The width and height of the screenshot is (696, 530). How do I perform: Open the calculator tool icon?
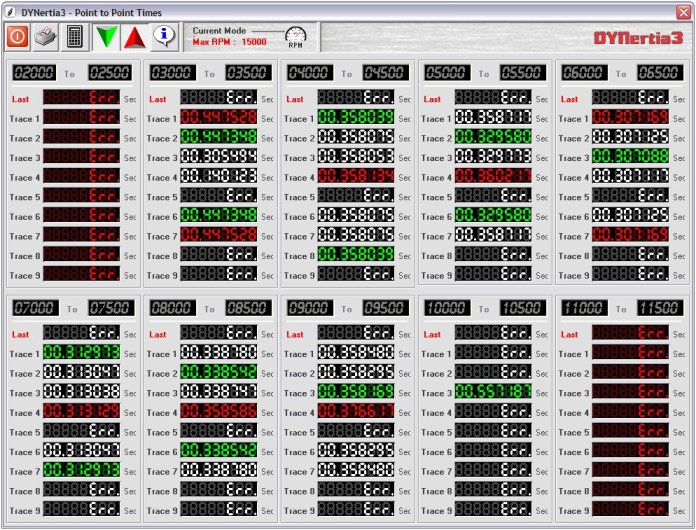click(x=74, y=37)
